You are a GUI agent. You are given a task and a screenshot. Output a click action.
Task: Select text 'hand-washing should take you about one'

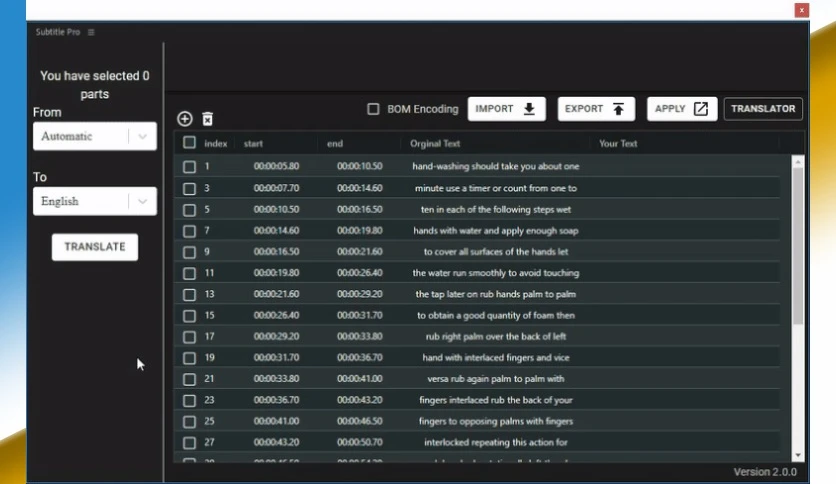coord(496,166)
